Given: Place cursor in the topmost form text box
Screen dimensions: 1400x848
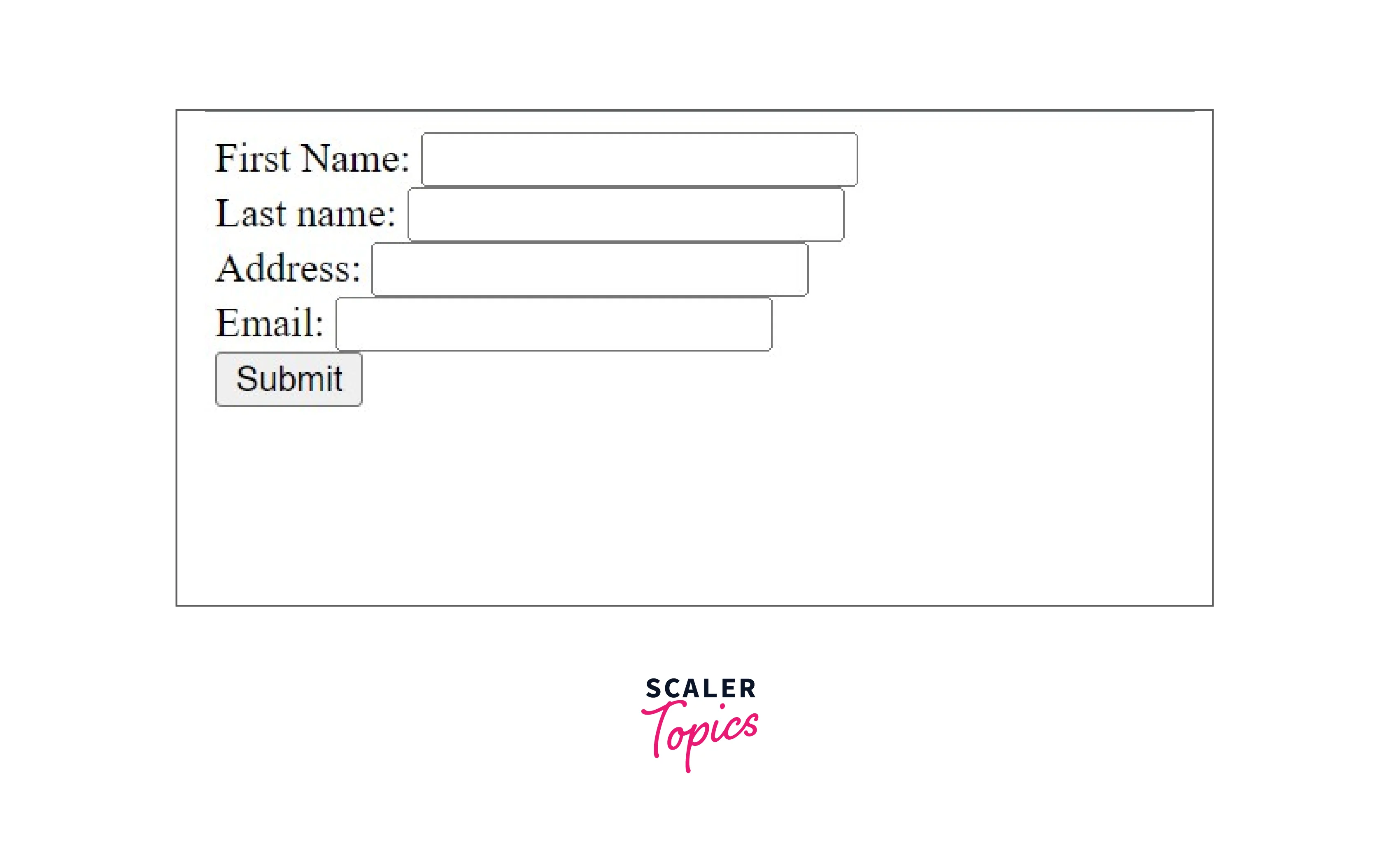Looking at the screenshot, I should 639,159.
